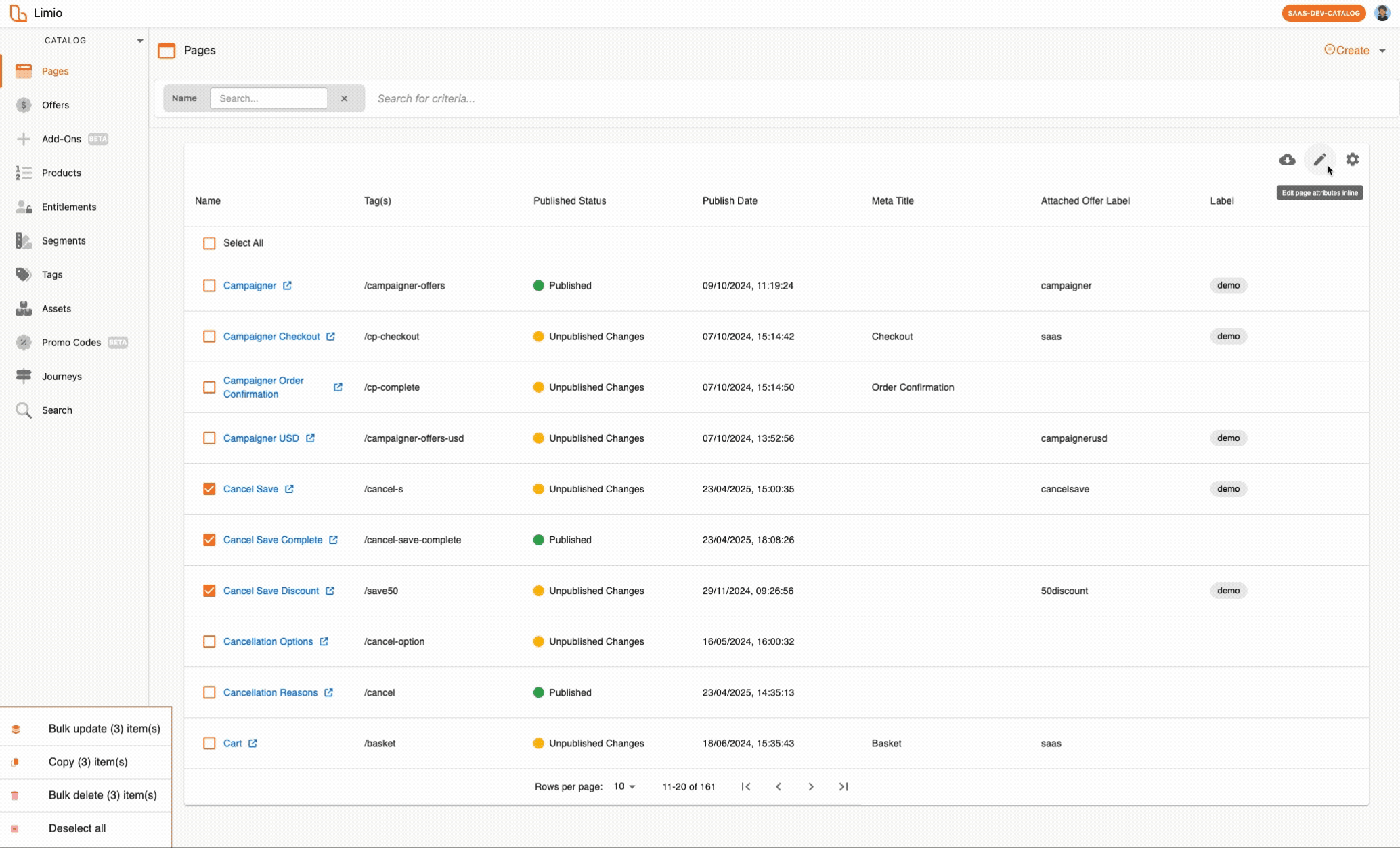Screen dimensions: 1400x848
Task: Click Bulk update (3) item(s)
Action: (86, 729)
